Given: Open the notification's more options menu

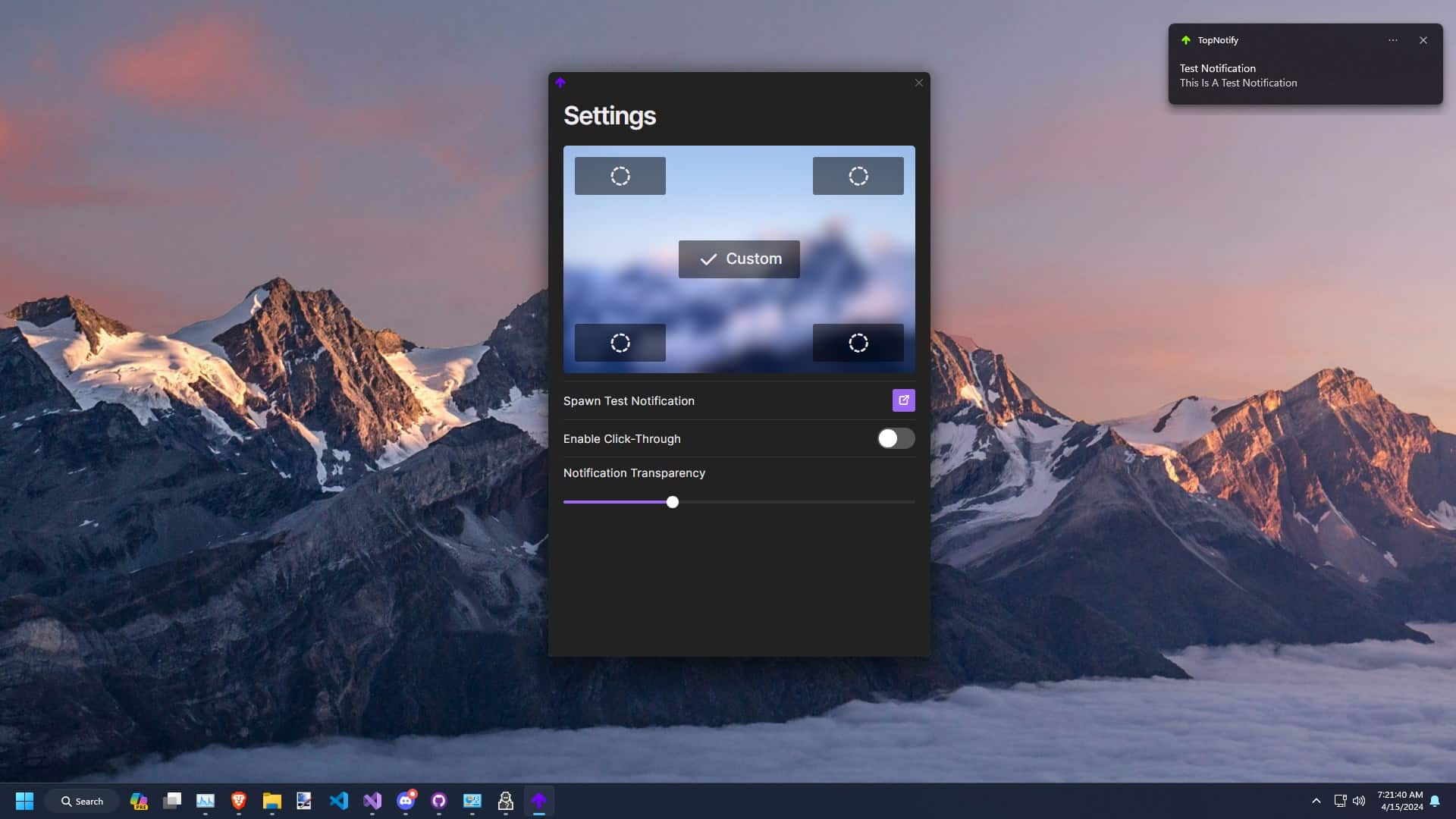Looking at the screenshot, I should point(1393,40).
